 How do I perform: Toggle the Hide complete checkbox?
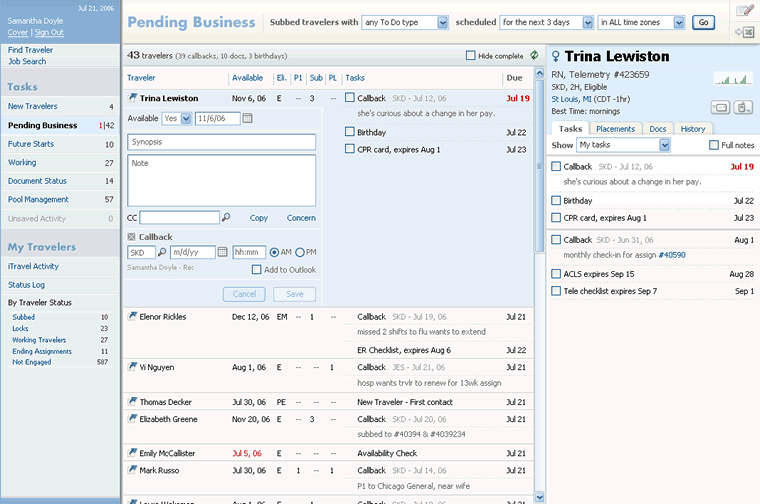point(471,56)
